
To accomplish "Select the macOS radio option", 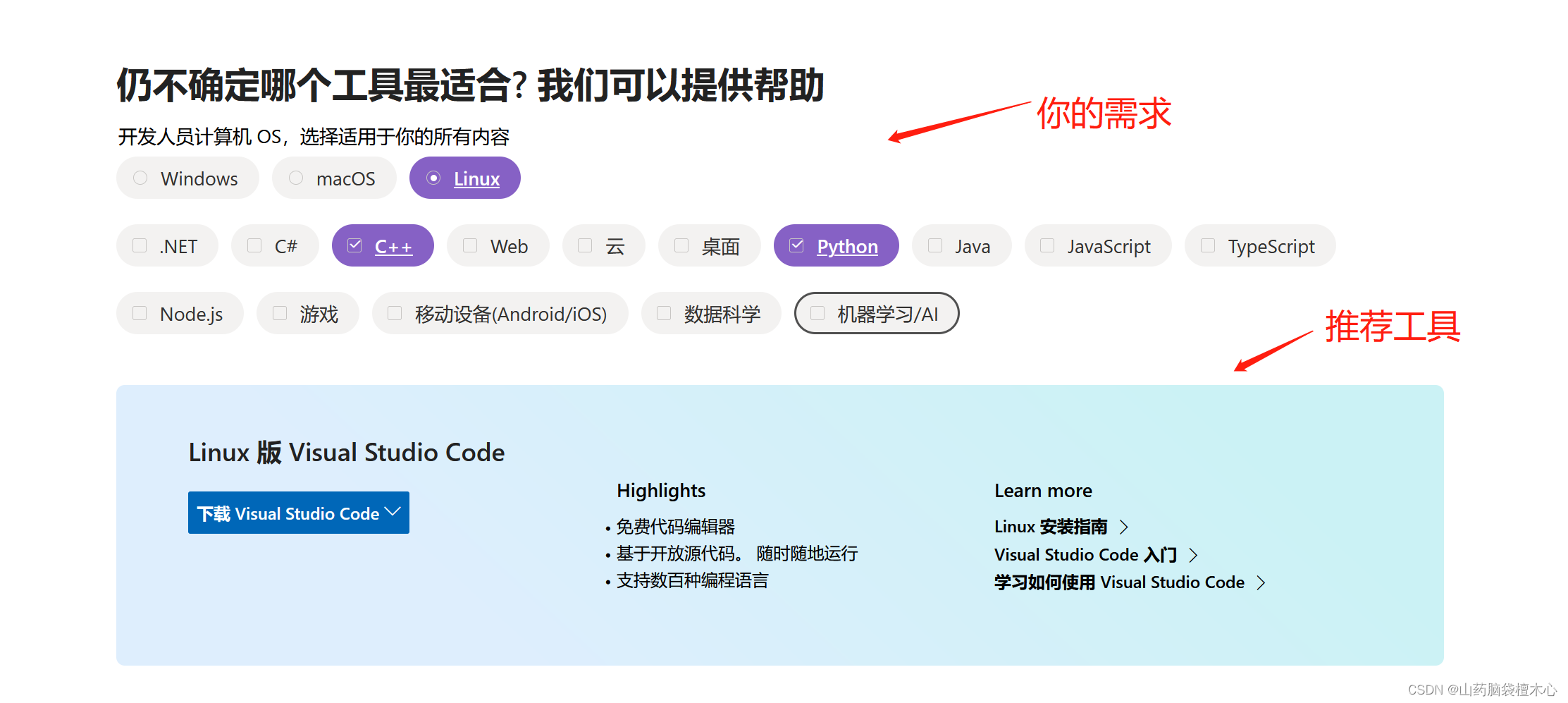I will tap(334, 178).
